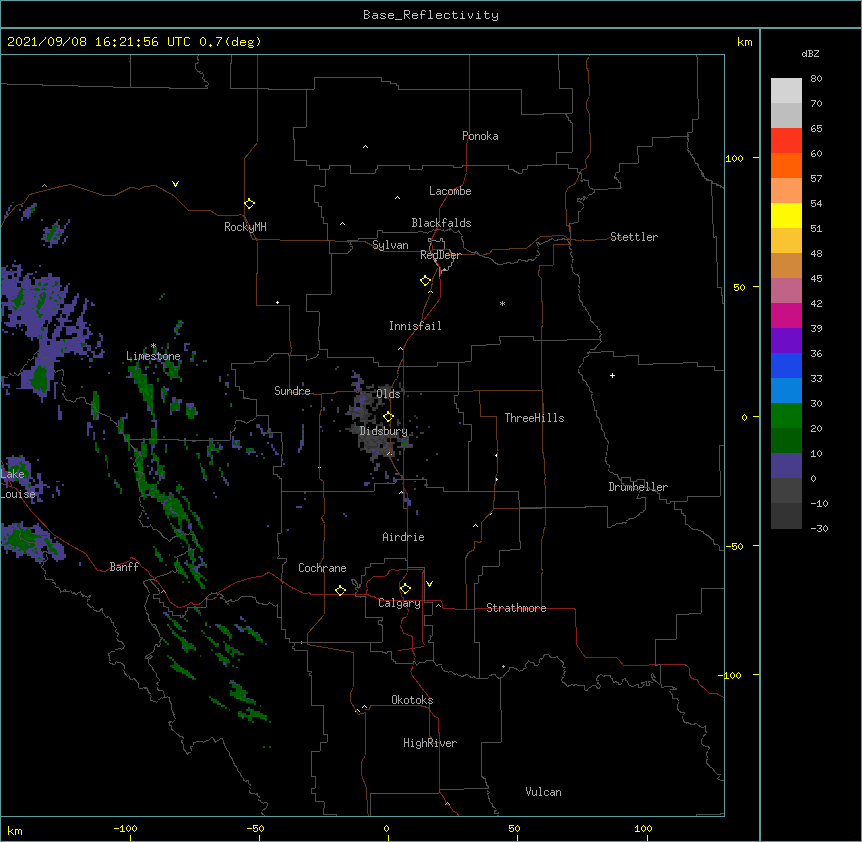Click the caret marker west of Lacombe
The width and height of the screenshot is (862, 842).
pos(397,198)
